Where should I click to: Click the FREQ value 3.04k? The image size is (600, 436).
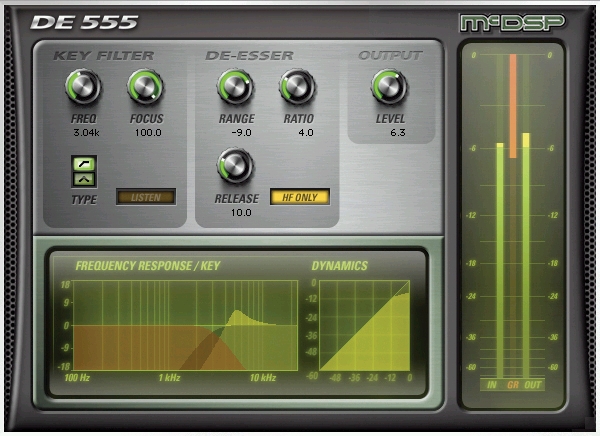(86, 133)
